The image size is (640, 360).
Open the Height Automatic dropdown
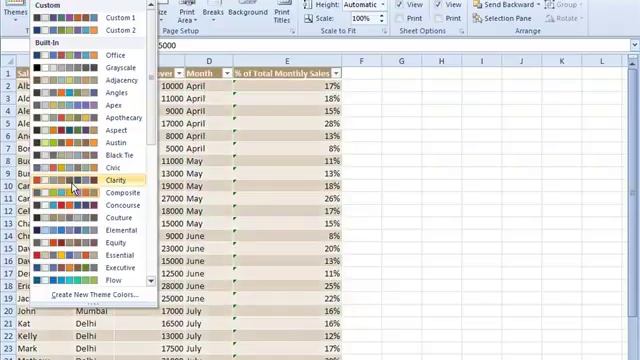(x=382, y=4)
